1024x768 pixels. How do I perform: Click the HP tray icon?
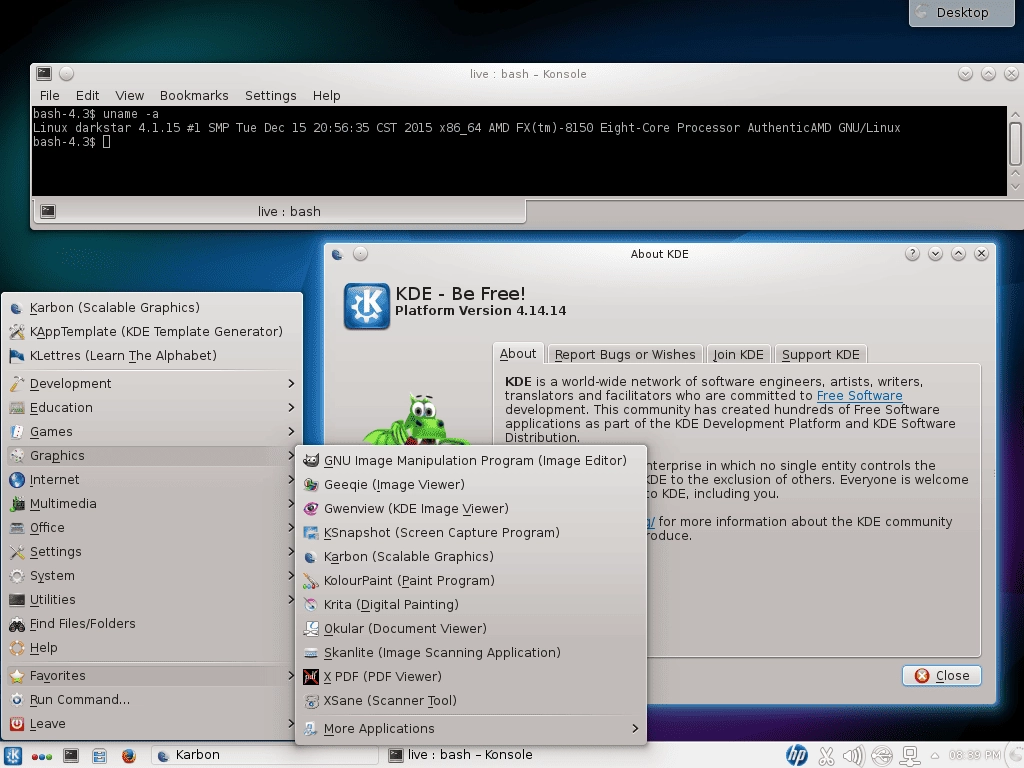coord(797,756)
